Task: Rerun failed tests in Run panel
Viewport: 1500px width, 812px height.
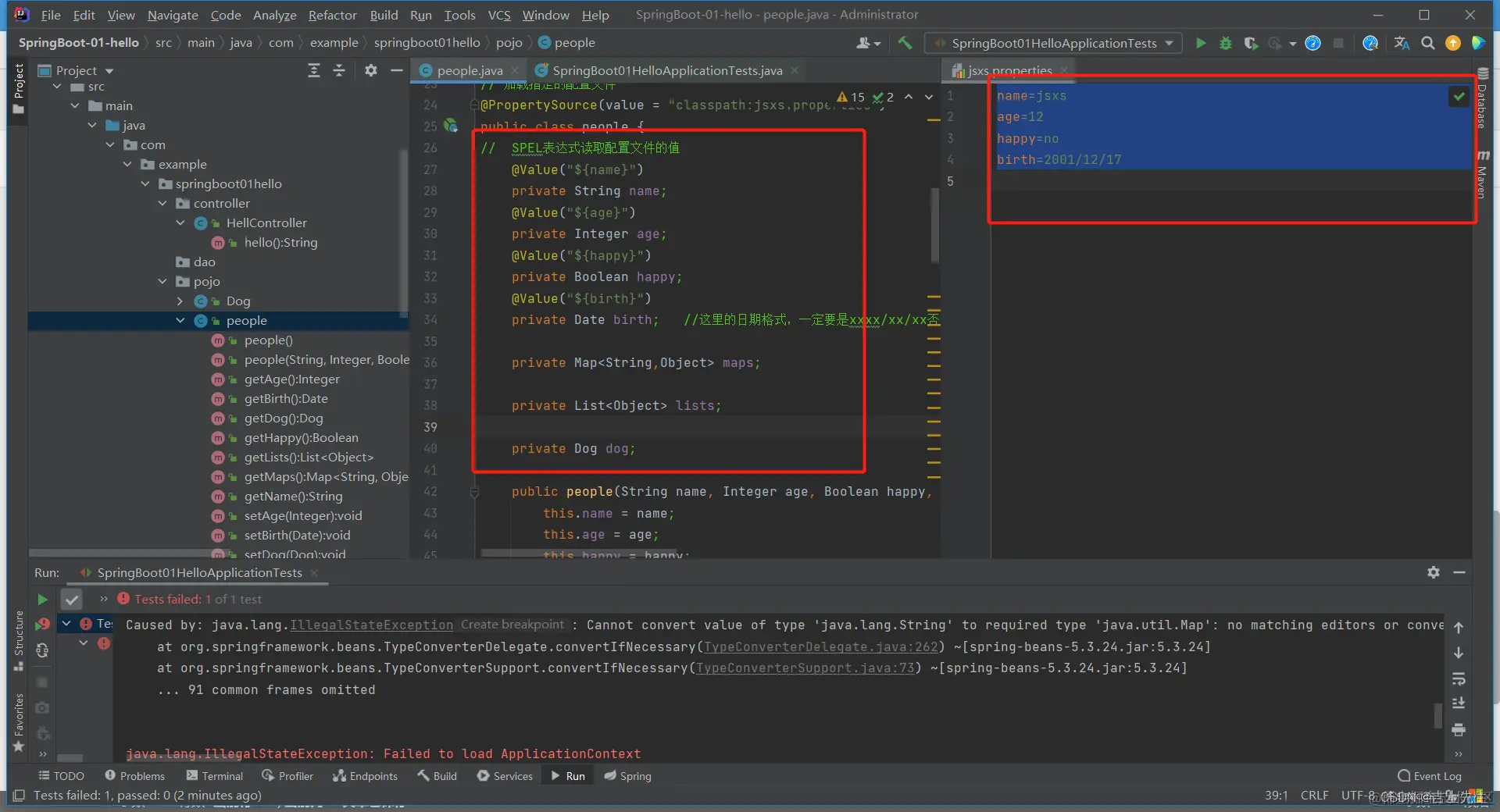Action: tap(42, 624)
